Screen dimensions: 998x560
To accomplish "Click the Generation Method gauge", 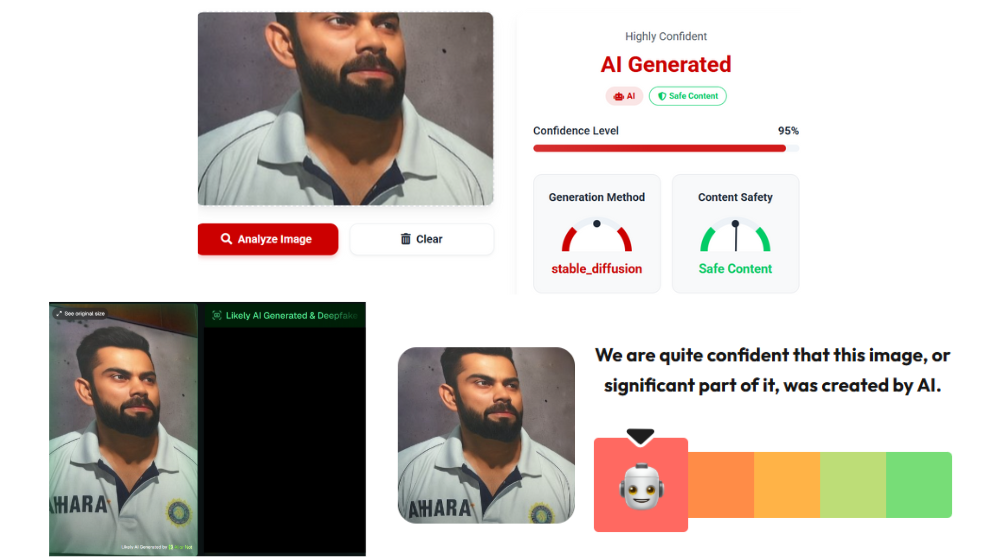I will 596,236.
